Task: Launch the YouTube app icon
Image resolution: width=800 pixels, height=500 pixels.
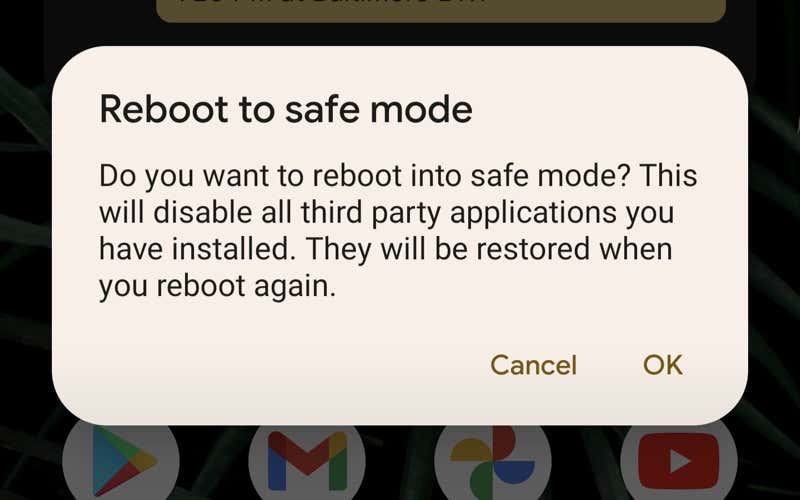Action: 679,462
